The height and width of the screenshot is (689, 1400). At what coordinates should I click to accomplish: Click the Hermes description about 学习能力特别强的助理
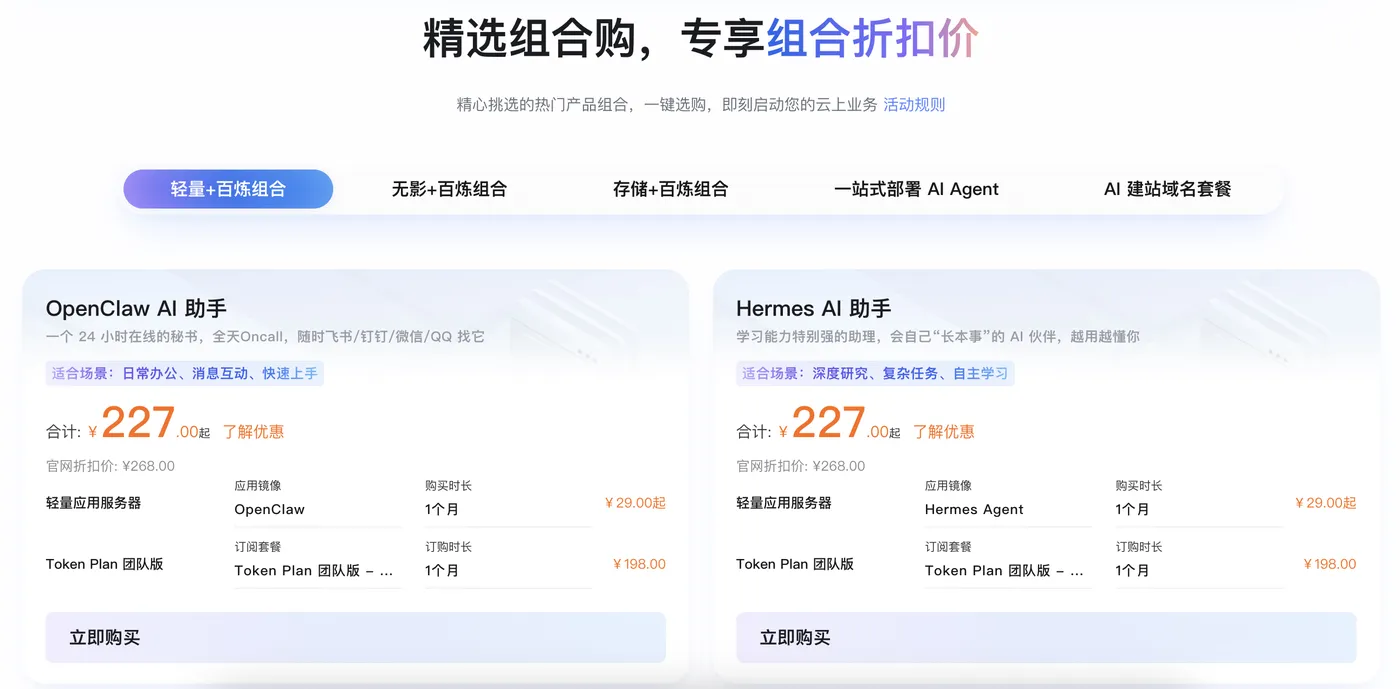(938, 337)
